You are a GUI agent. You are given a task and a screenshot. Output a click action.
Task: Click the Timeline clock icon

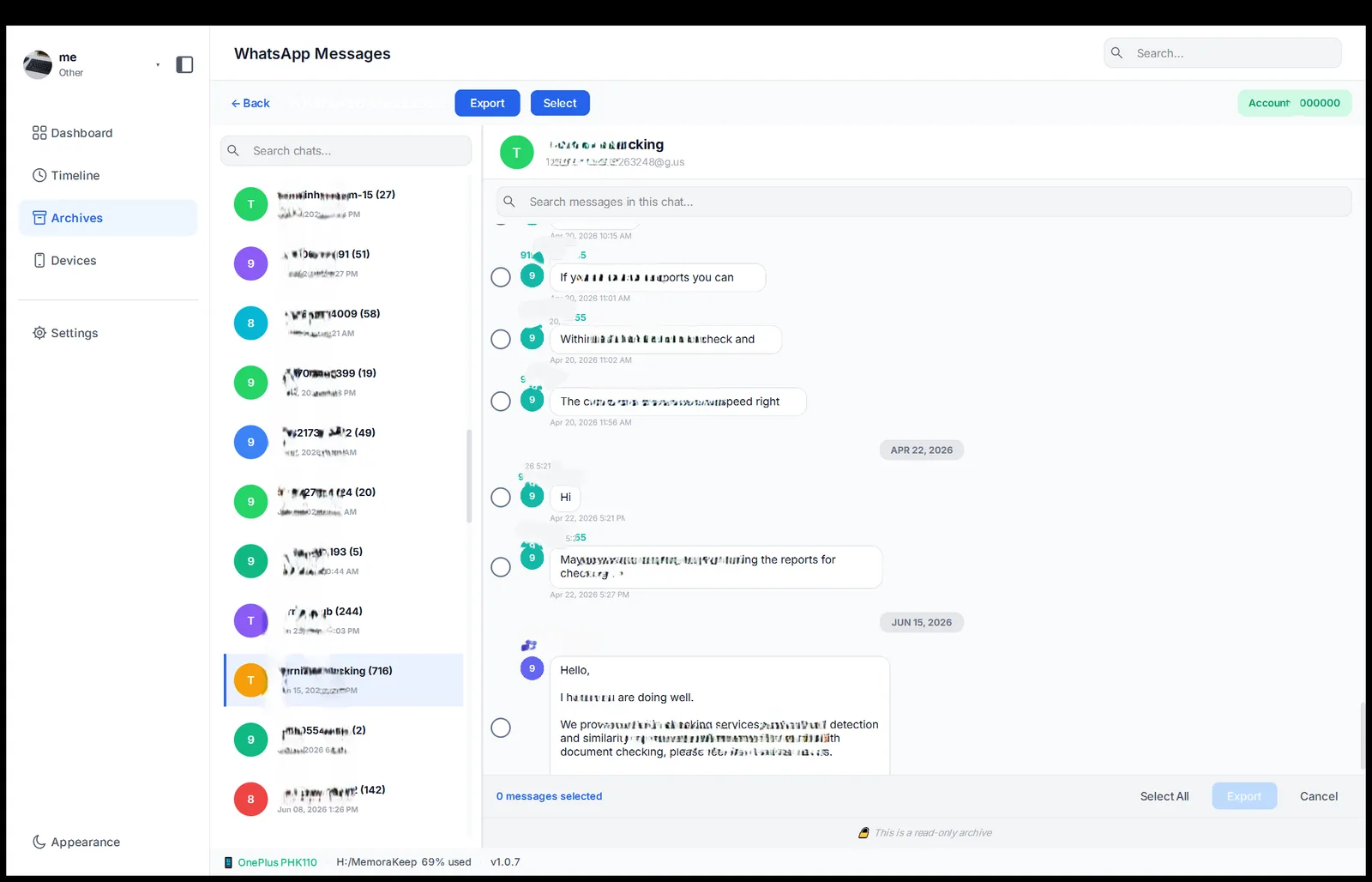[39, 175]
